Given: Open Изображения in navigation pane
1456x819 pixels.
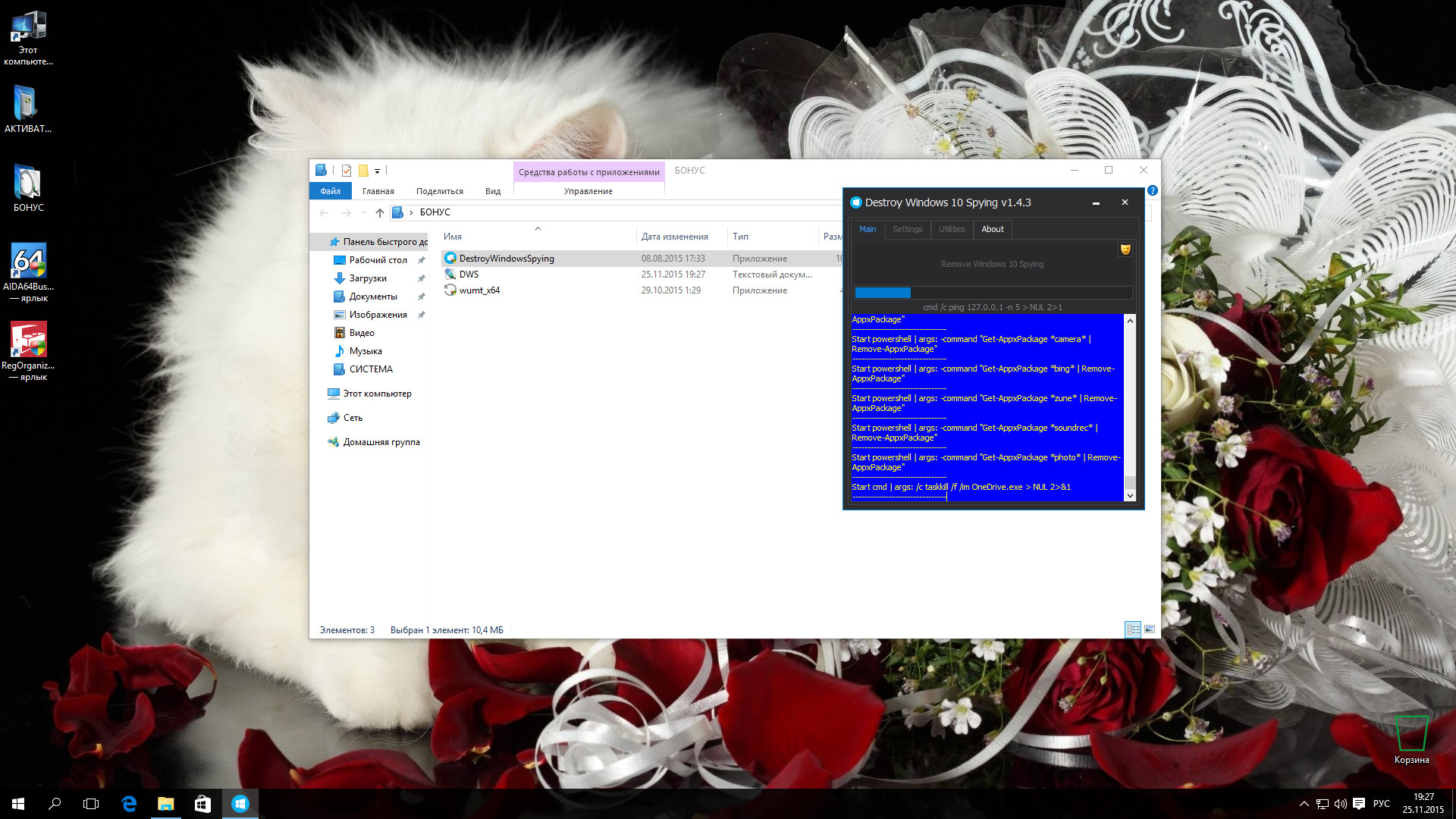Looking at the screenshot, I should click(378, 315).
